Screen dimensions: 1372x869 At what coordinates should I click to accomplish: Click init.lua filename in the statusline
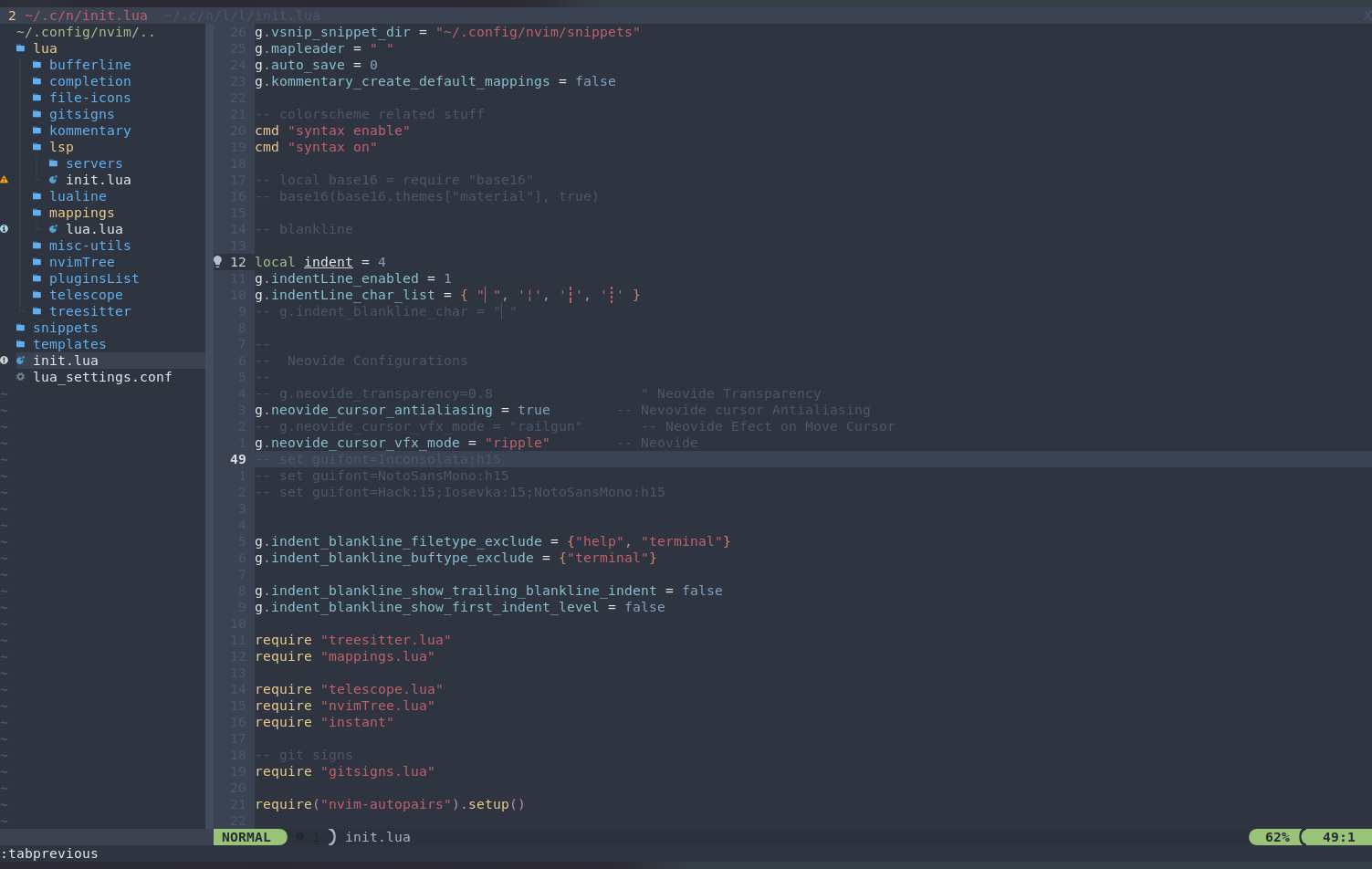(377, 836)
